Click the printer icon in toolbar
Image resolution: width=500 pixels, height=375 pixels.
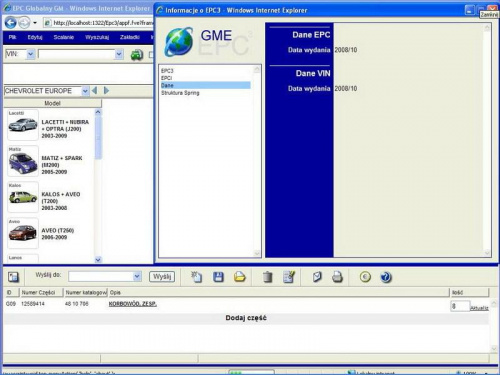pyautogui.click(x=337, y=277)
